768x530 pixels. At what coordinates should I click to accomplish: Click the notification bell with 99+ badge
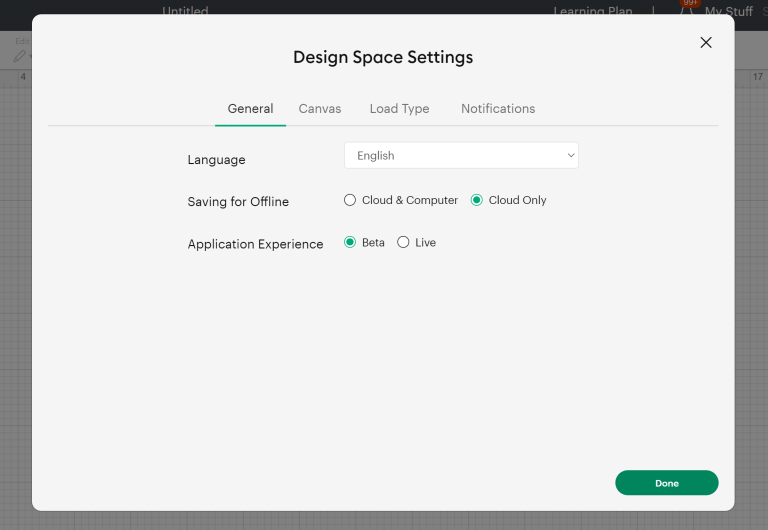[689, 8]
